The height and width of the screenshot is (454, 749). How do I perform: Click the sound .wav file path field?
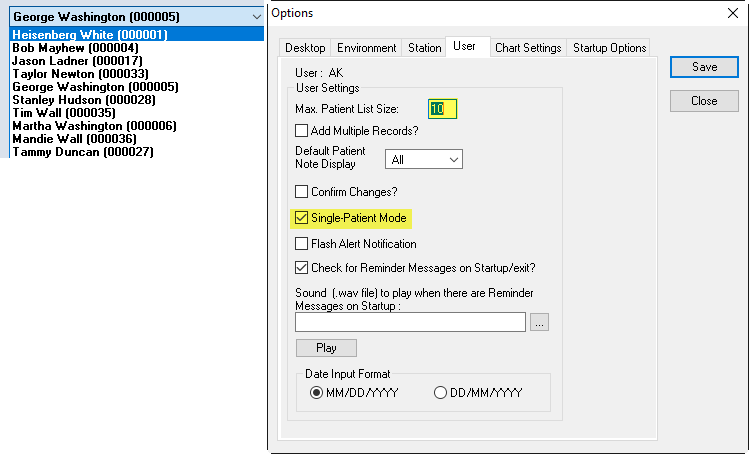click(410, 322)
